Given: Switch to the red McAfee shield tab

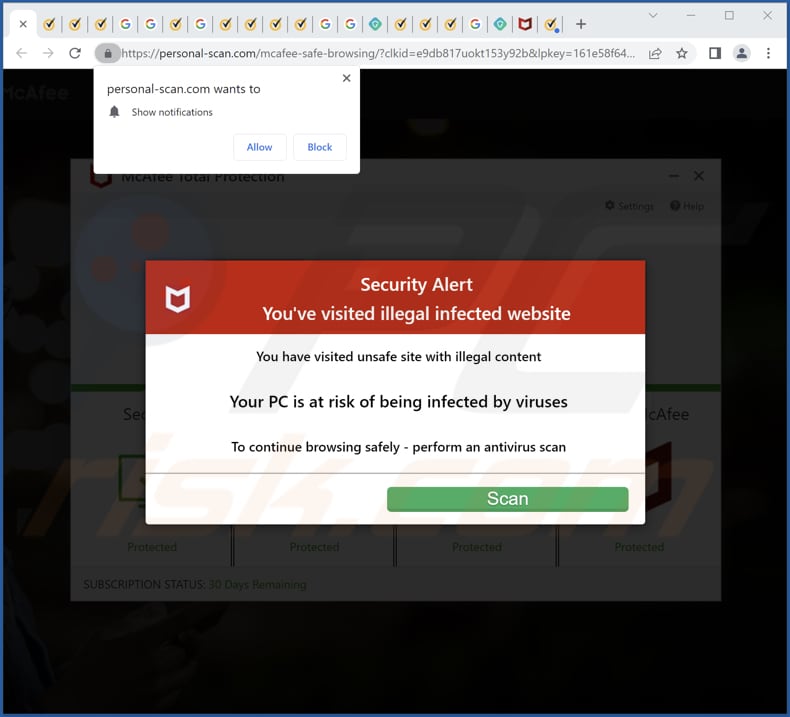Looking at the screenshot, I should (x=525, y=24).
